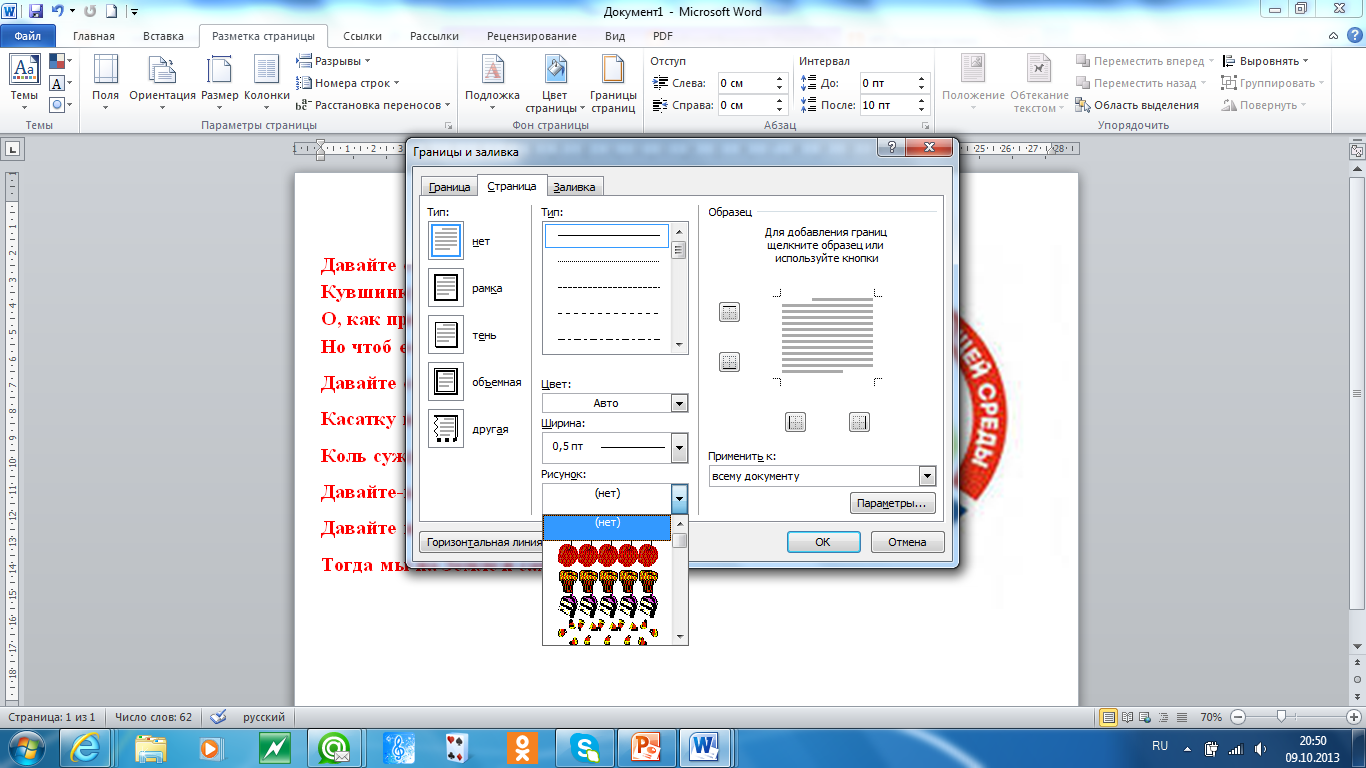The width and height of the screenshot is (1366, 768).
Task: Switch to the Граница tab
Action: (x=449, y=187)
